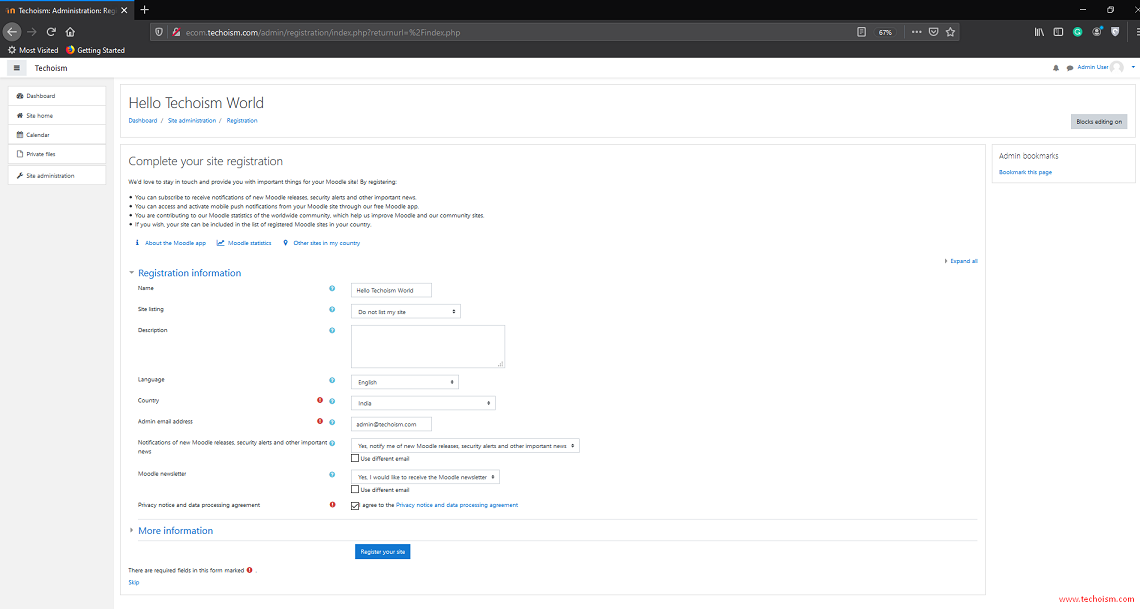Open the Country dropdown showing India
This screenshot has width=1140, height=609.
(423, 403)
